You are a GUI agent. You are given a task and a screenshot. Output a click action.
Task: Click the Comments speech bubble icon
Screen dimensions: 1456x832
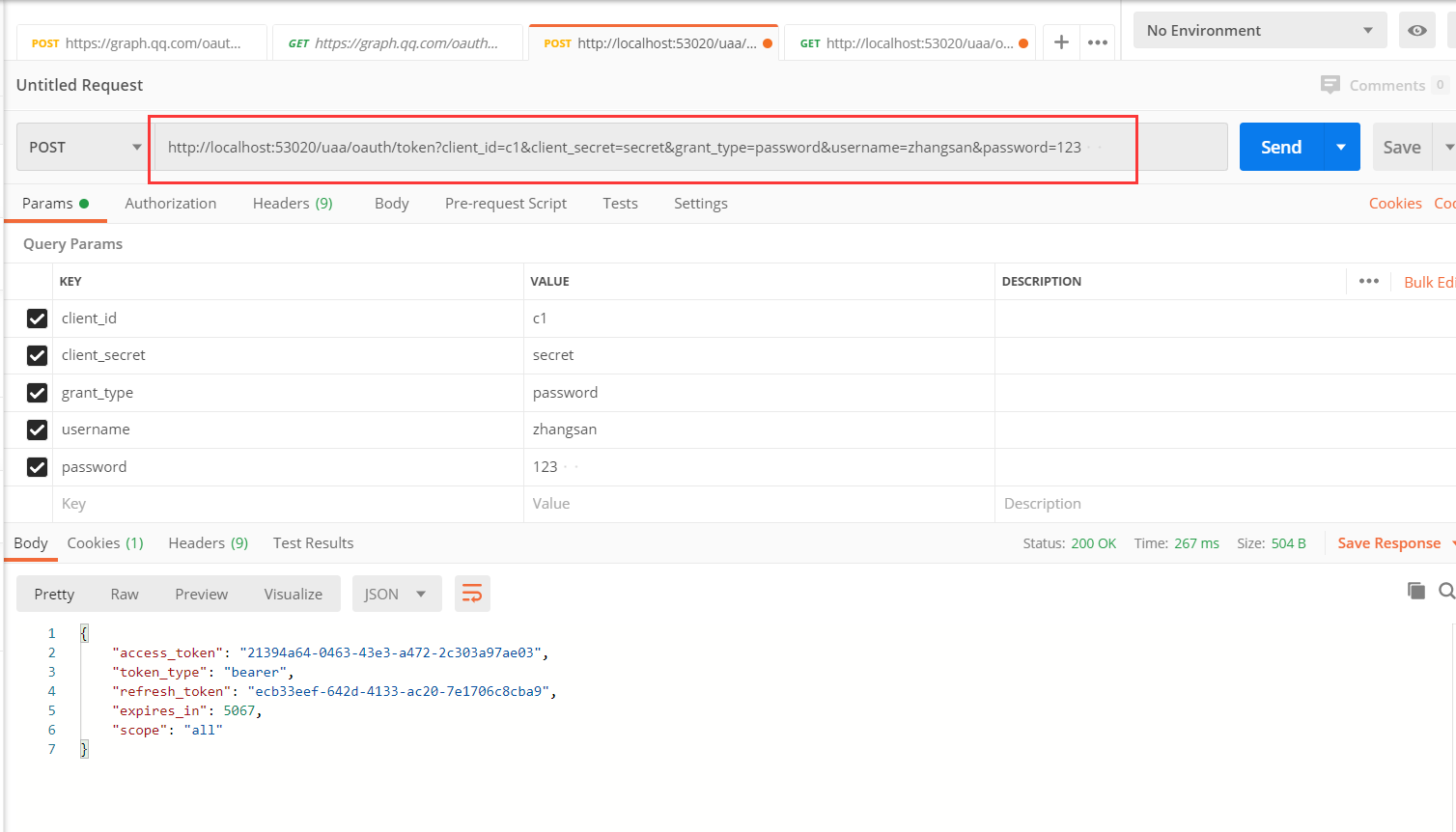[1330, 85]
